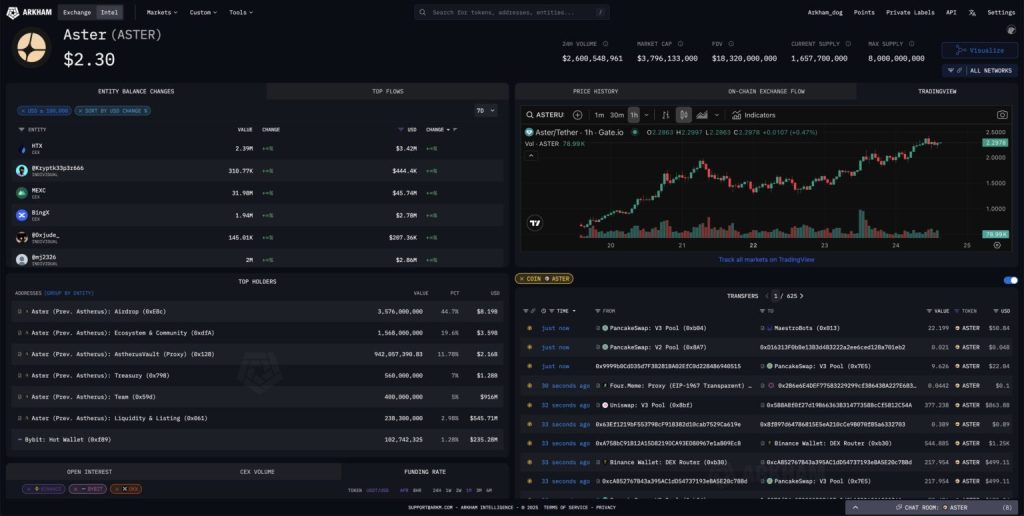The height and width of the screenshot is (516, 1024).
Task: Collapse the chart legend with chevron
Action: point(531,155)
